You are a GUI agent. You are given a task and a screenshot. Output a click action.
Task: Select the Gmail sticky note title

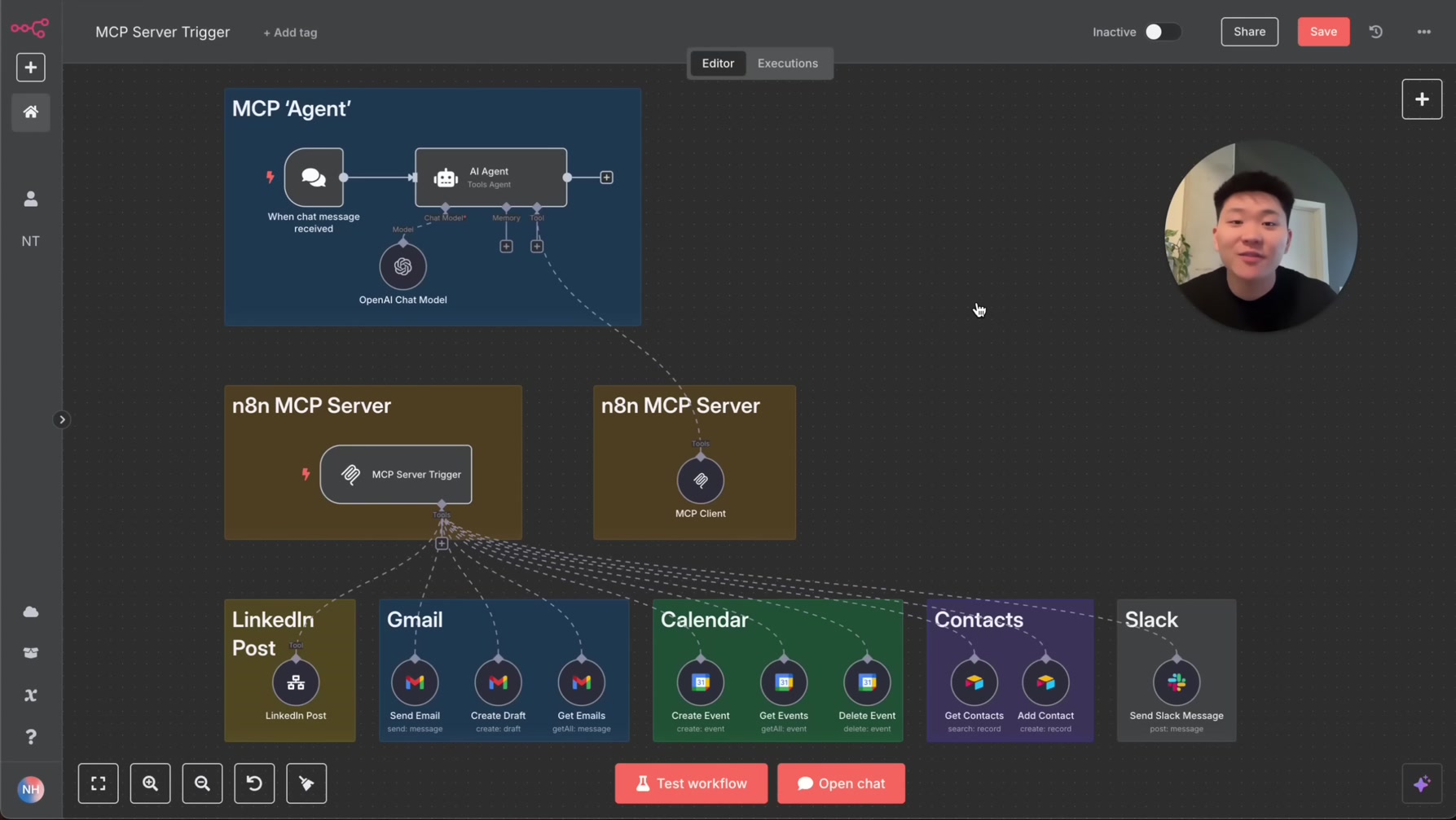pyautogui.click(x=415, y=620)
